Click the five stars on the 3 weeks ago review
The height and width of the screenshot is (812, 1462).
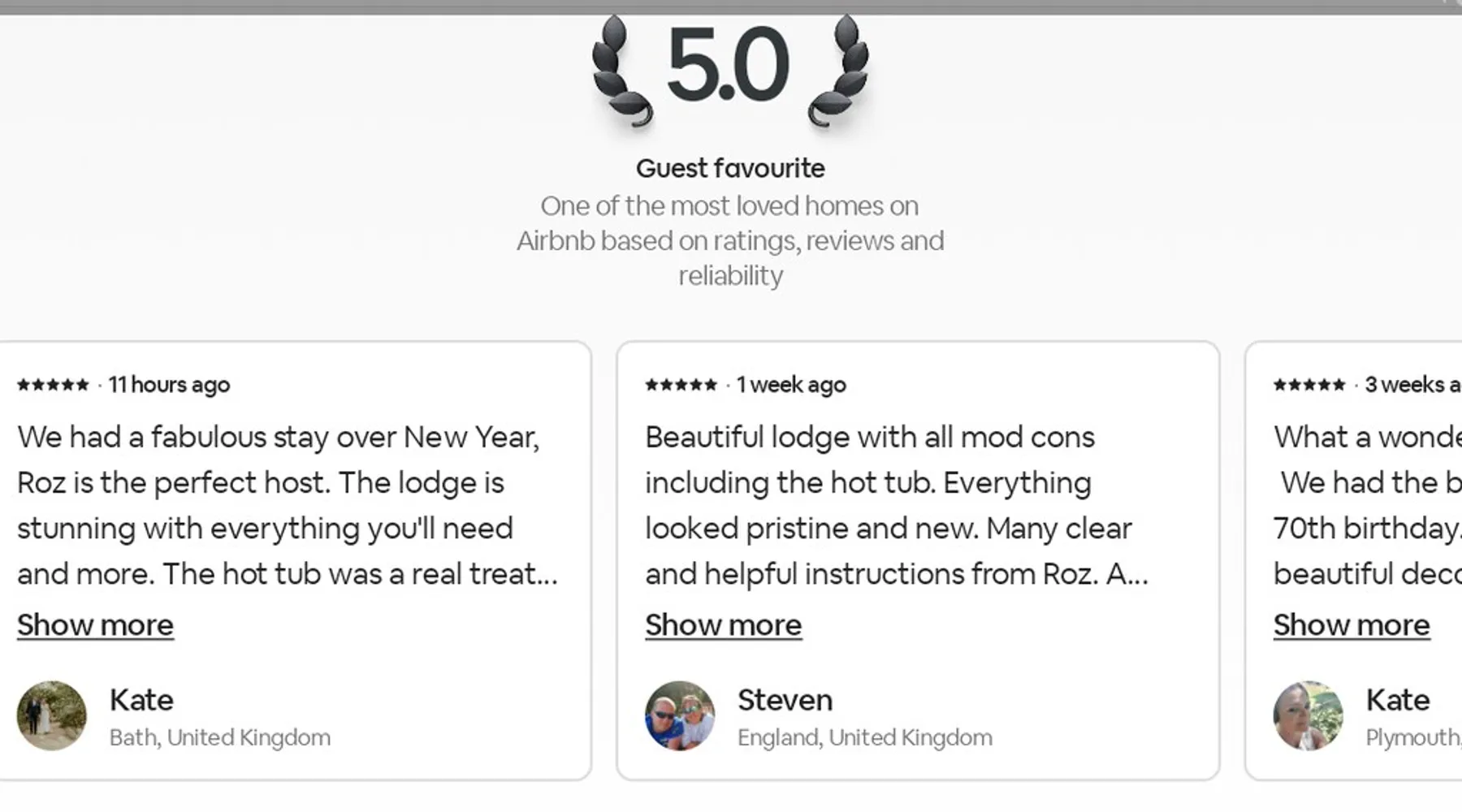pos(1308,385)
